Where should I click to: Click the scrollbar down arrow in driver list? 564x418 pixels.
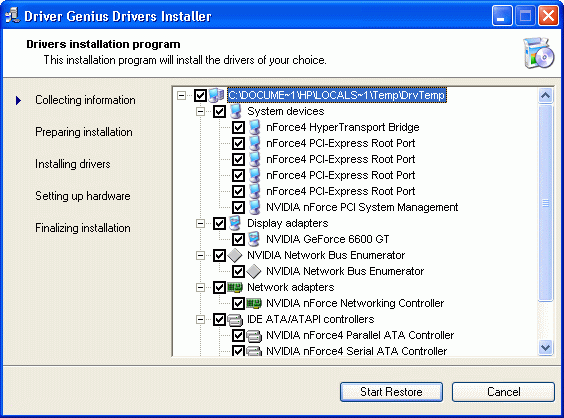click(x=545, y=347)
